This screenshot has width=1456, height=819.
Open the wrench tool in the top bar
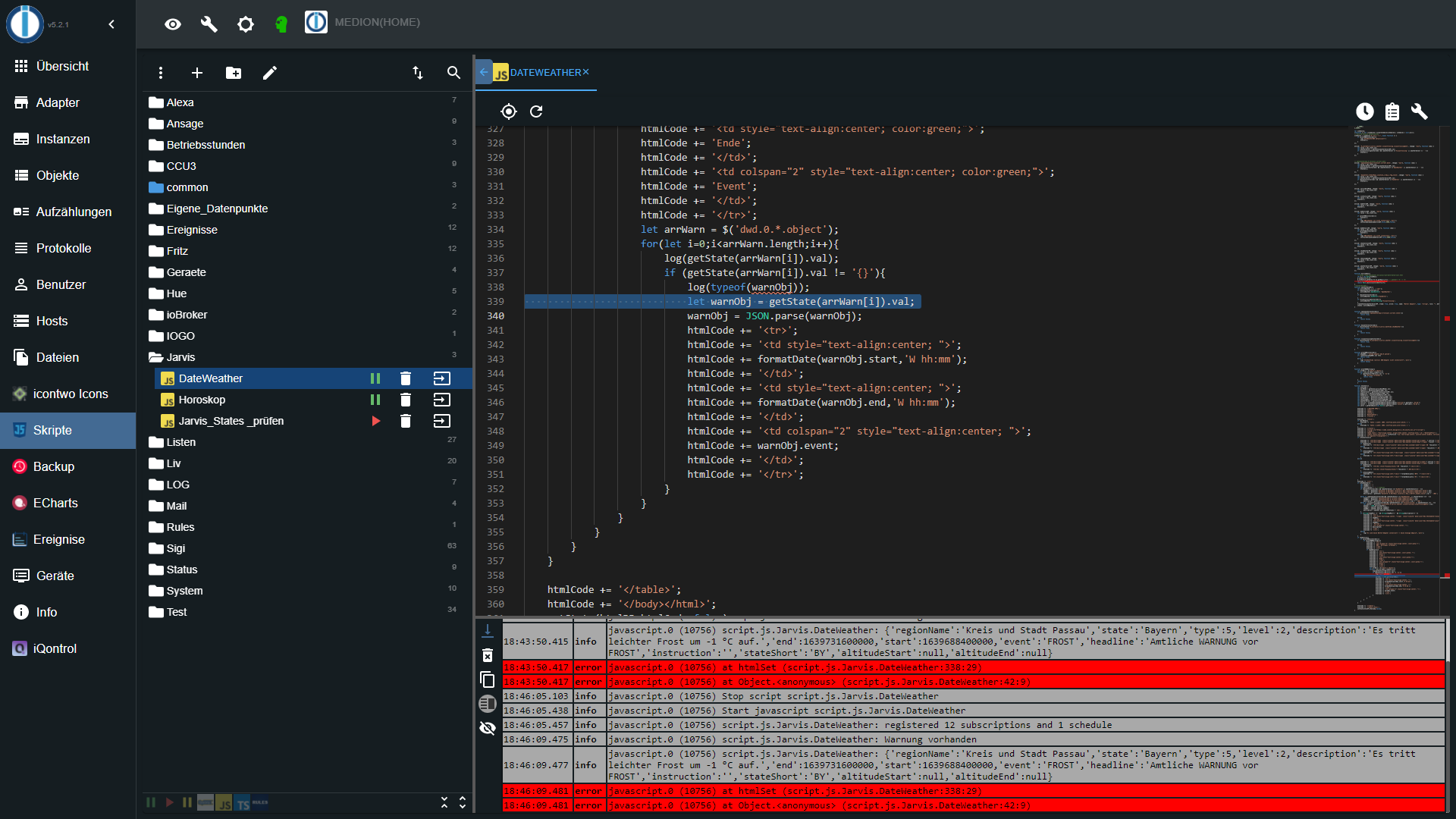[x=209, y=24]
